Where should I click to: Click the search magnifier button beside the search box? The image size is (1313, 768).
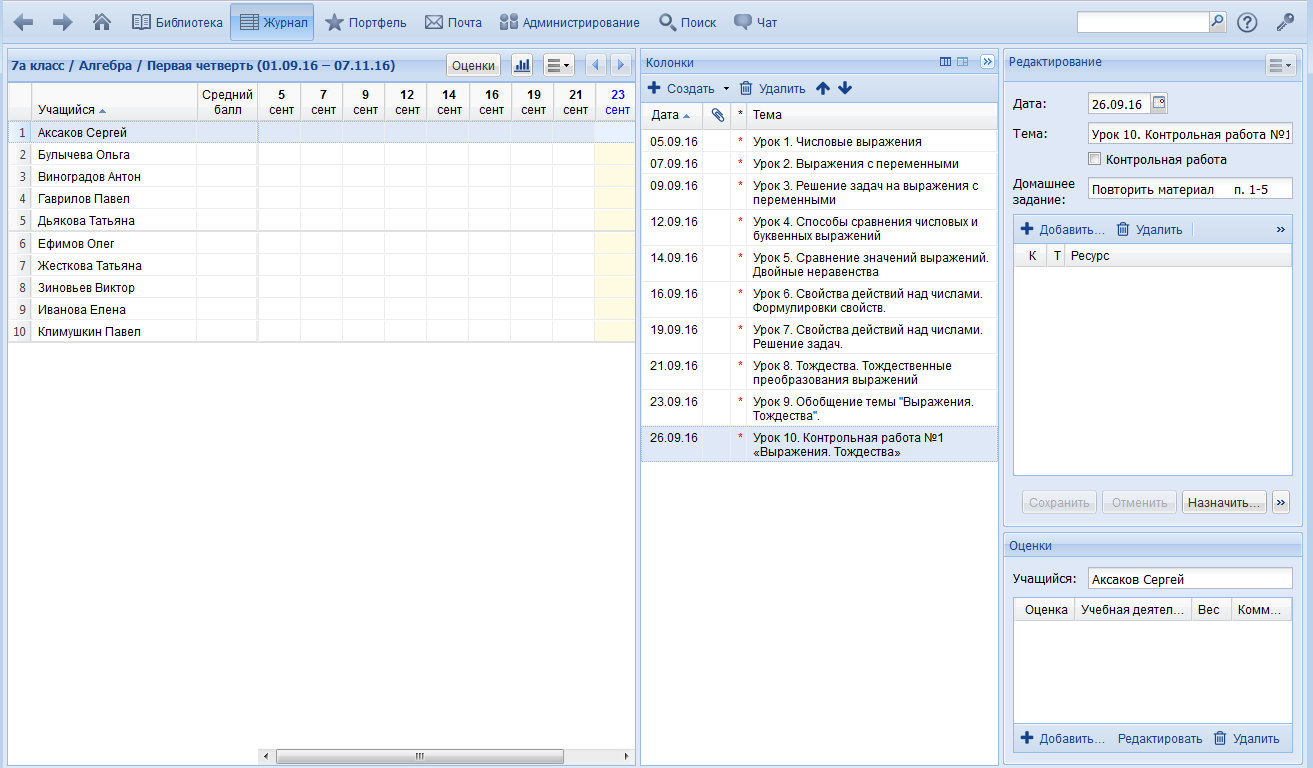1217,22
